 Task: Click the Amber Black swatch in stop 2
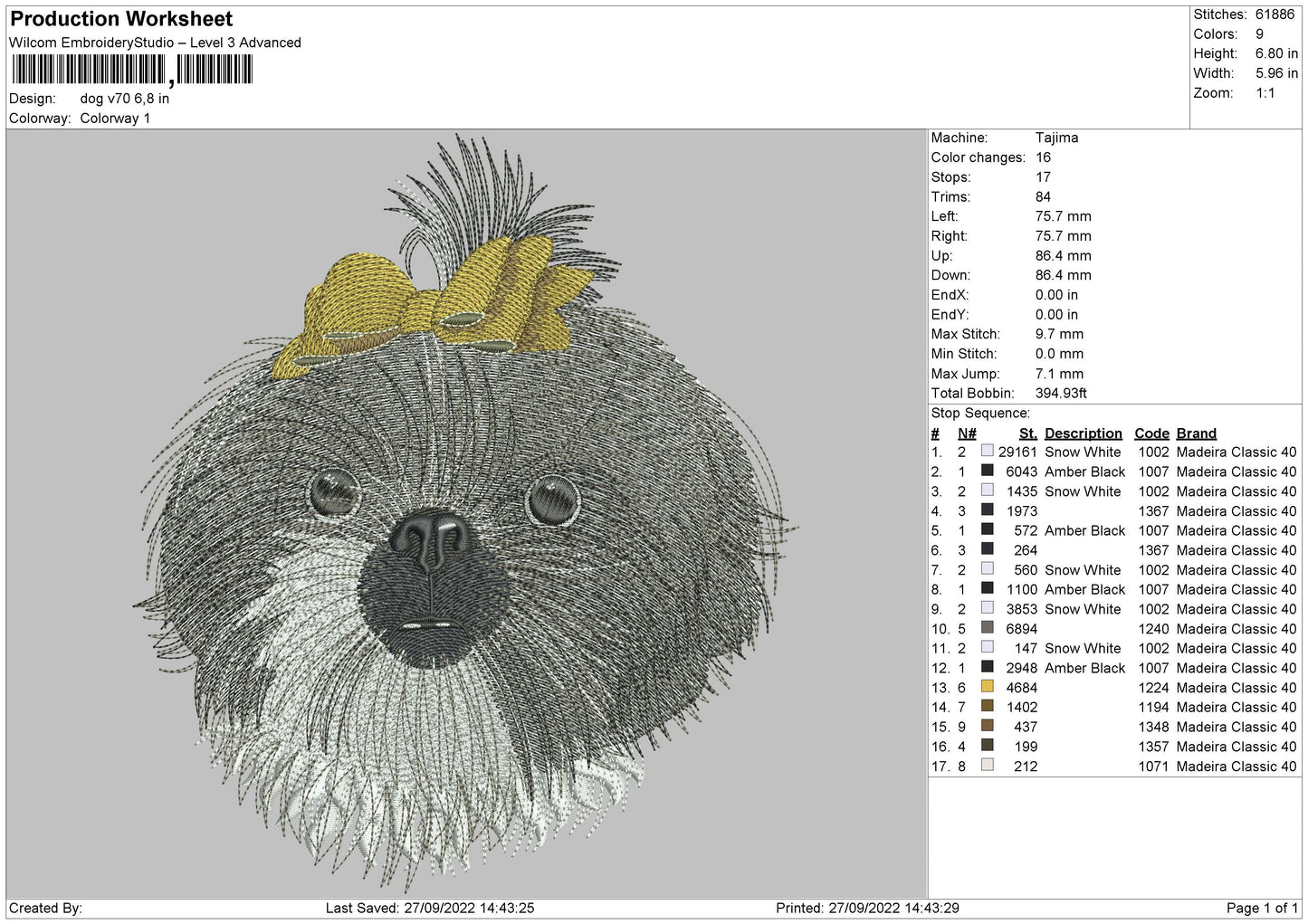pyautogui.click(x=988, y=471)
